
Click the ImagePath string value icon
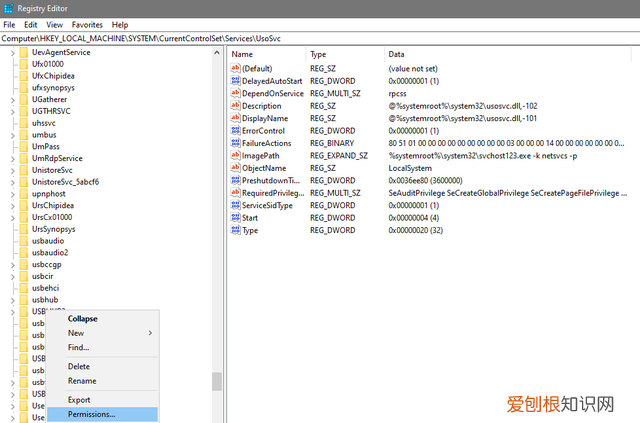[235, 156]
